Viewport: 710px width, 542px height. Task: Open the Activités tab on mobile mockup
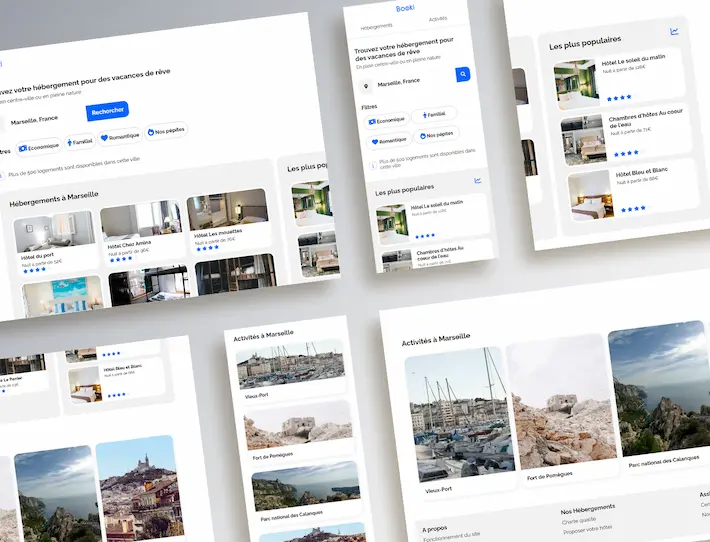[x=437, y=19]
